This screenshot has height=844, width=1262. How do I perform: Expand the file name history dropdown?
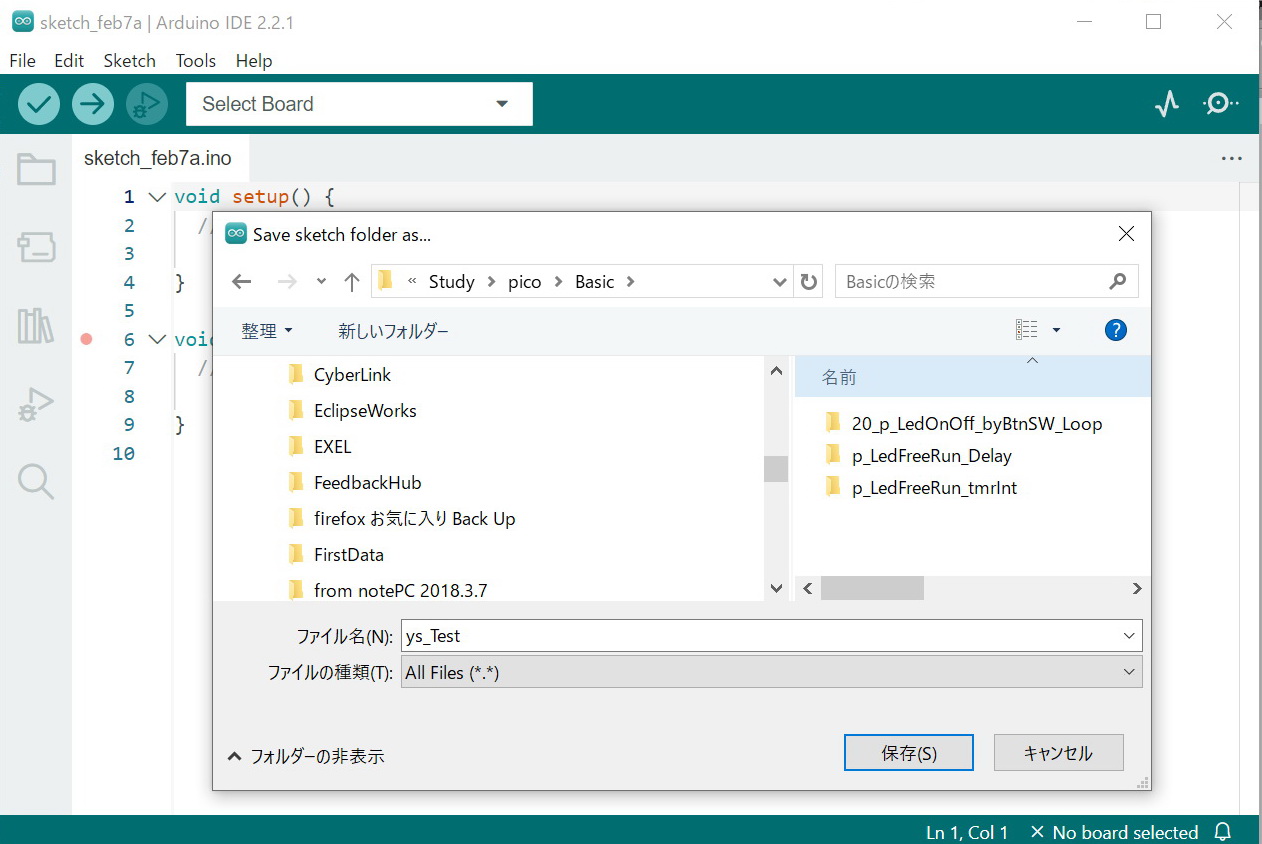point(1129,636)
